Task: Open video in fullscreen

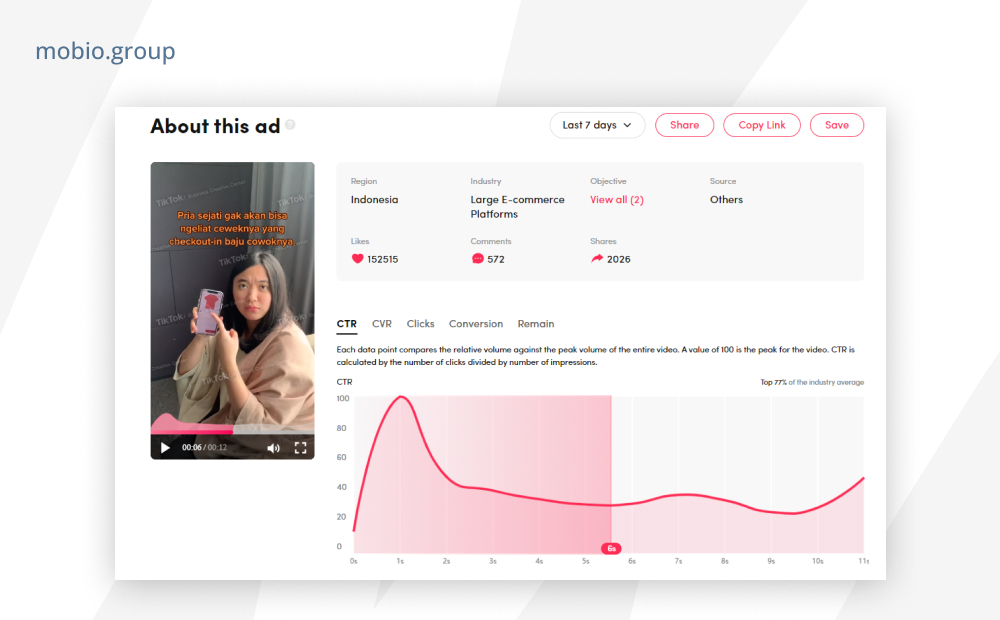Action: 300,448
